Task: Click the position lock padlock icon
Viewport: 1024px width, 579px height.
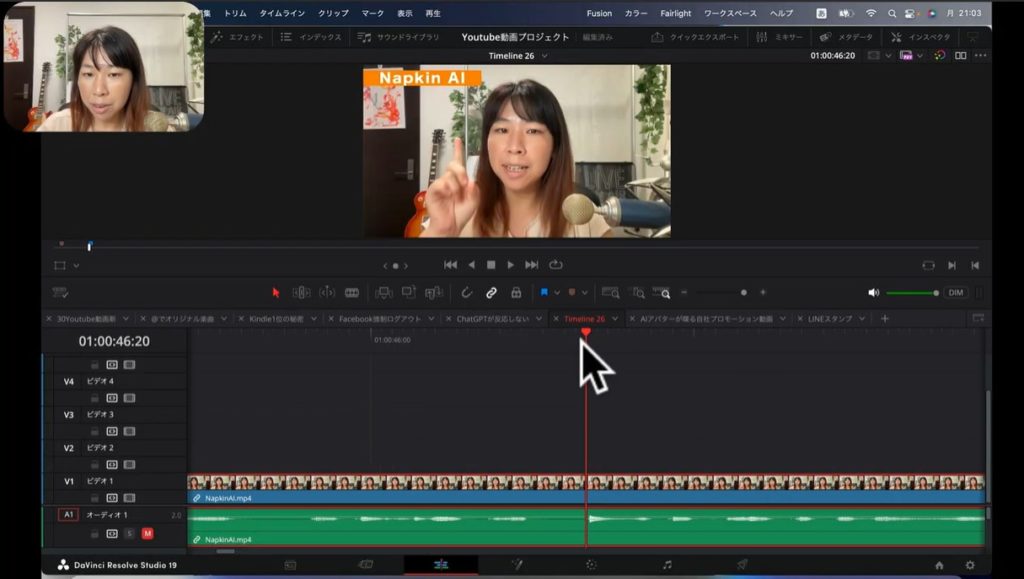Action: (x=516, y=293)
